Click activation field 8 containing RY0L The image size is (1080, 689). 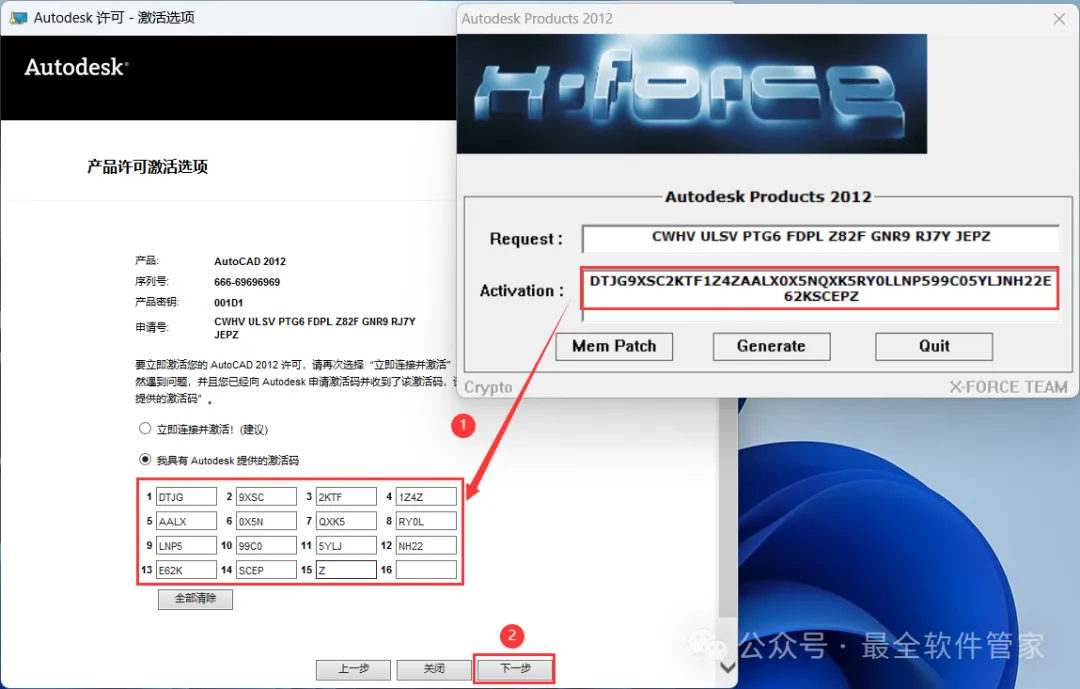tap(426, 521)
